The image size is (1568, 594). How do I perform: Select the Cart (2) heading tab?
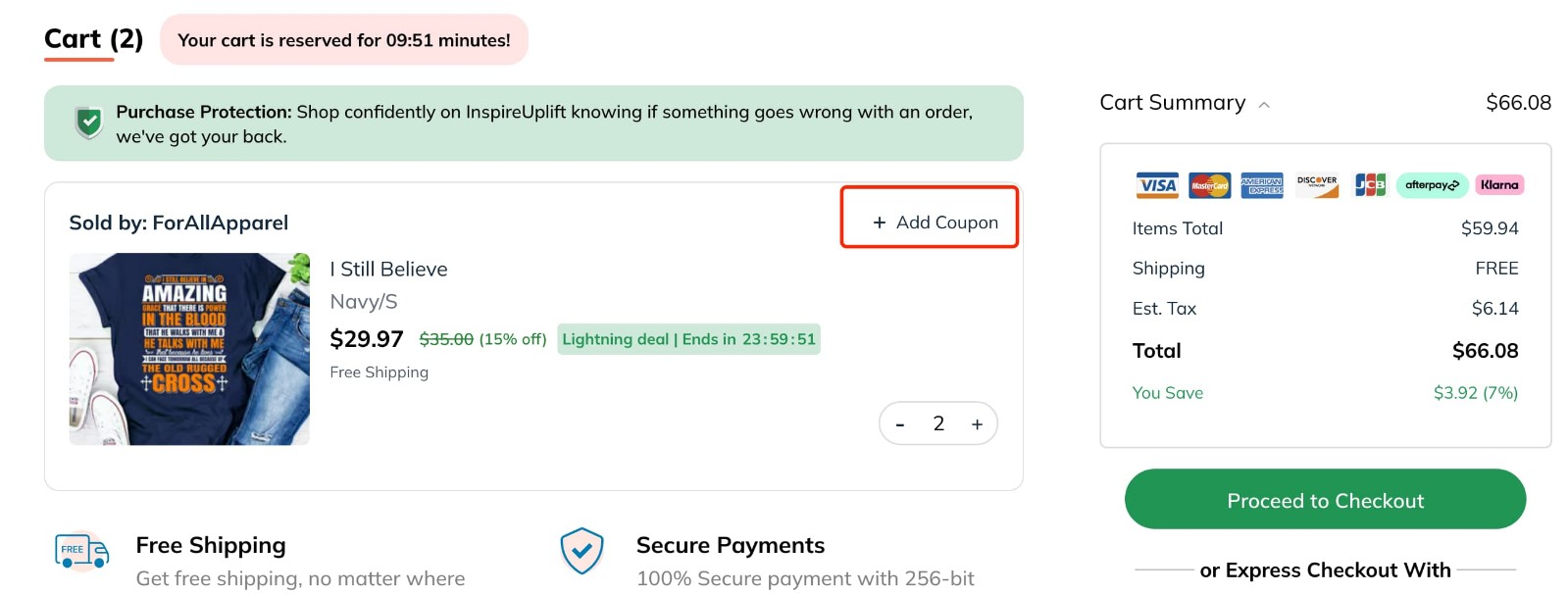coord(92,39)
